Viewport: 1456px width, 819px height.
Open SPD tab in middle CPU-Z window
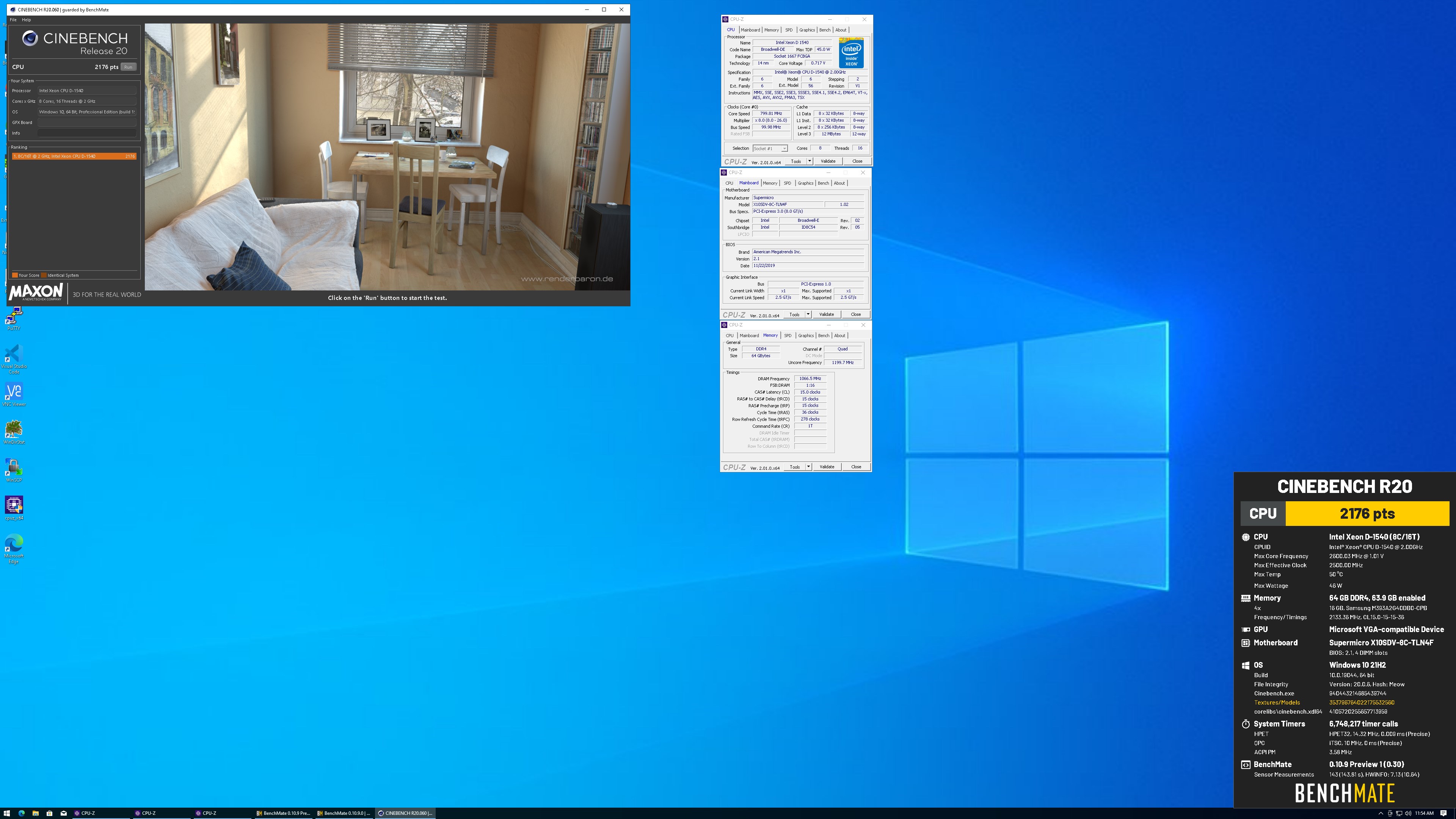pyautogui.click(x=788, y=183)
